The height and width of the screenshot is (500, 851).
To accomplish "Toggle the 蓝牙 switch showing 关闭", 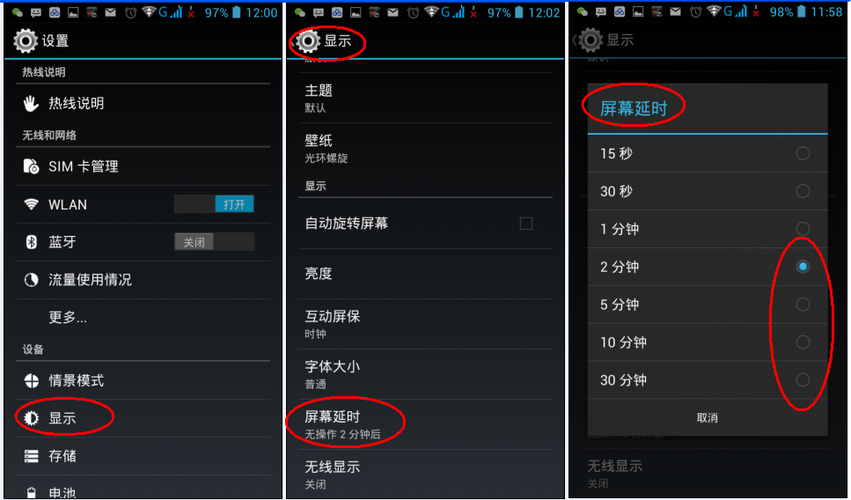I will (x=214, y=242).
